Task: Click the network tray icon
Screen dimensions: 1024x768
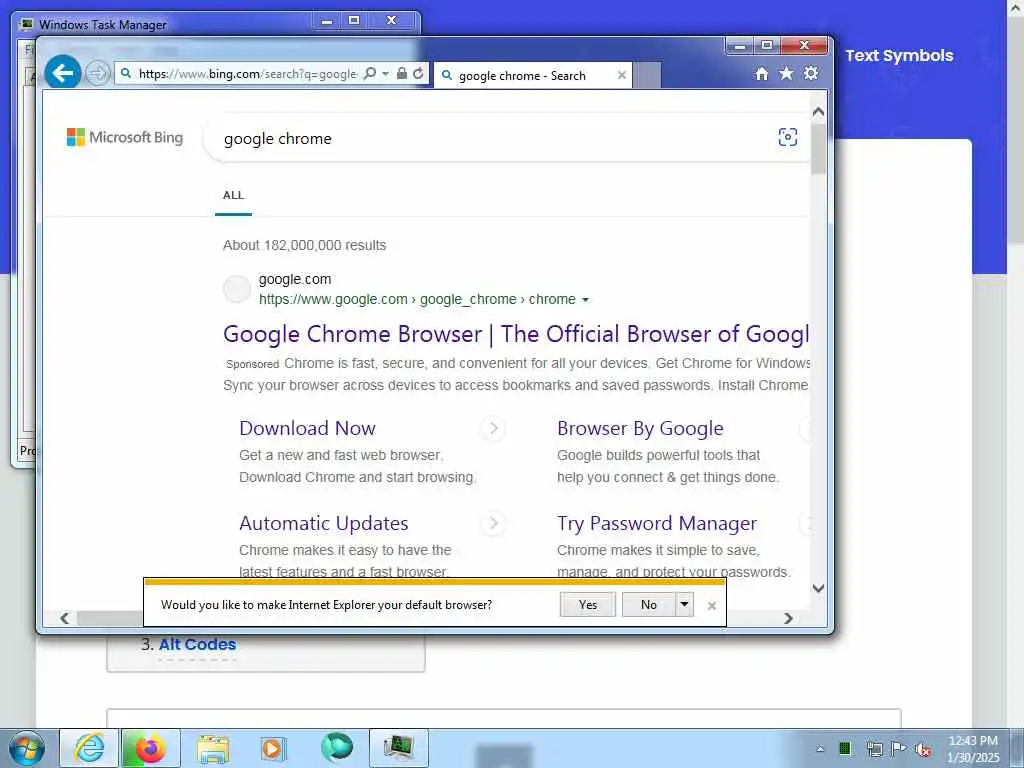Action: click(874, 748)
